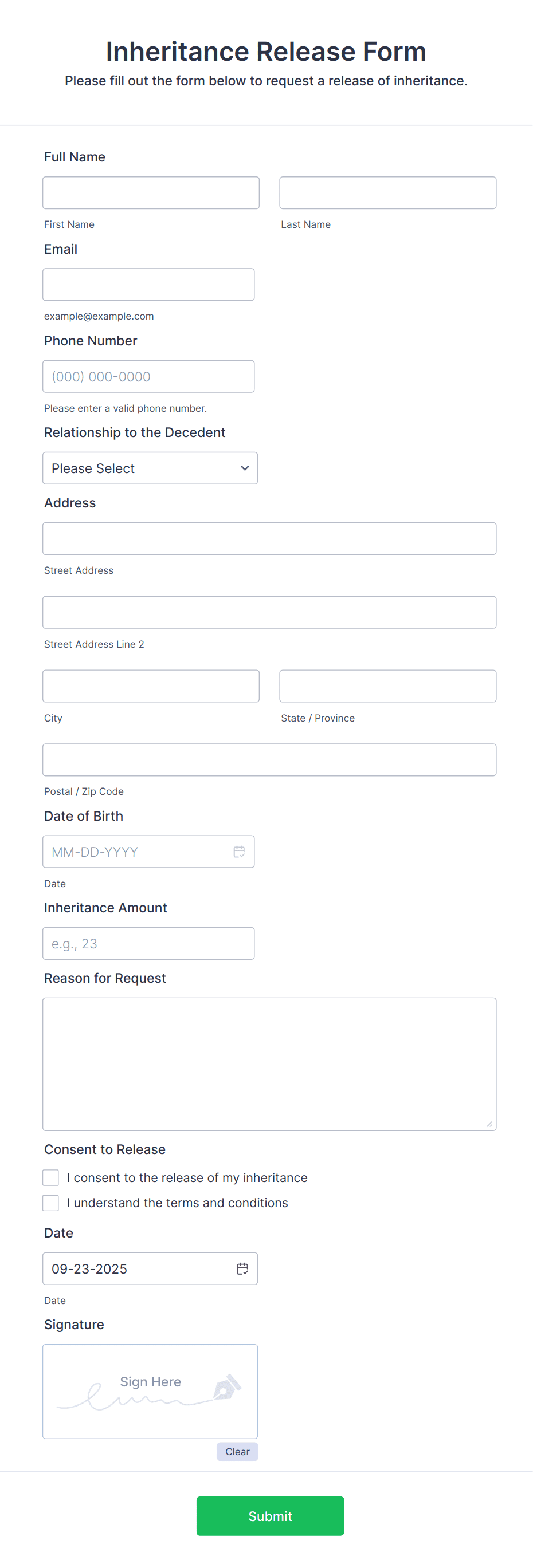Click the Inheritance Amount field
Image resolution: width=533 pixels, height=1568 pixels.
point(148,943)
